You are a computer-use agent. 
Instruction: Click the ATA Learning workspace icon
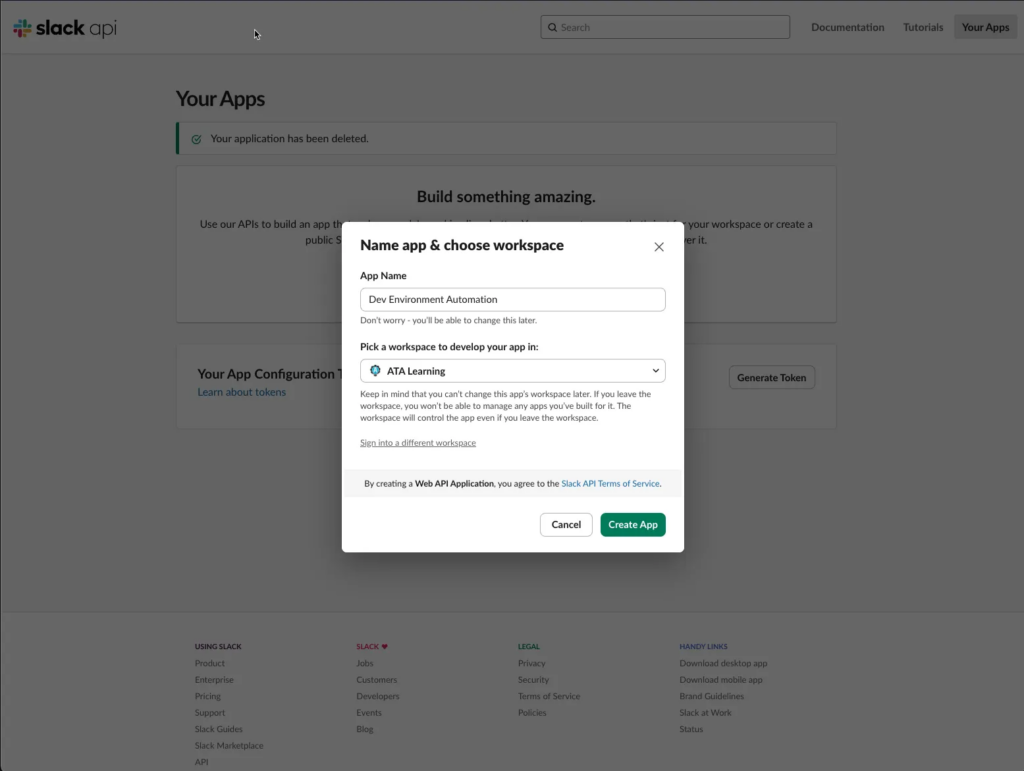pyautogui.click(x=375, y=371)
